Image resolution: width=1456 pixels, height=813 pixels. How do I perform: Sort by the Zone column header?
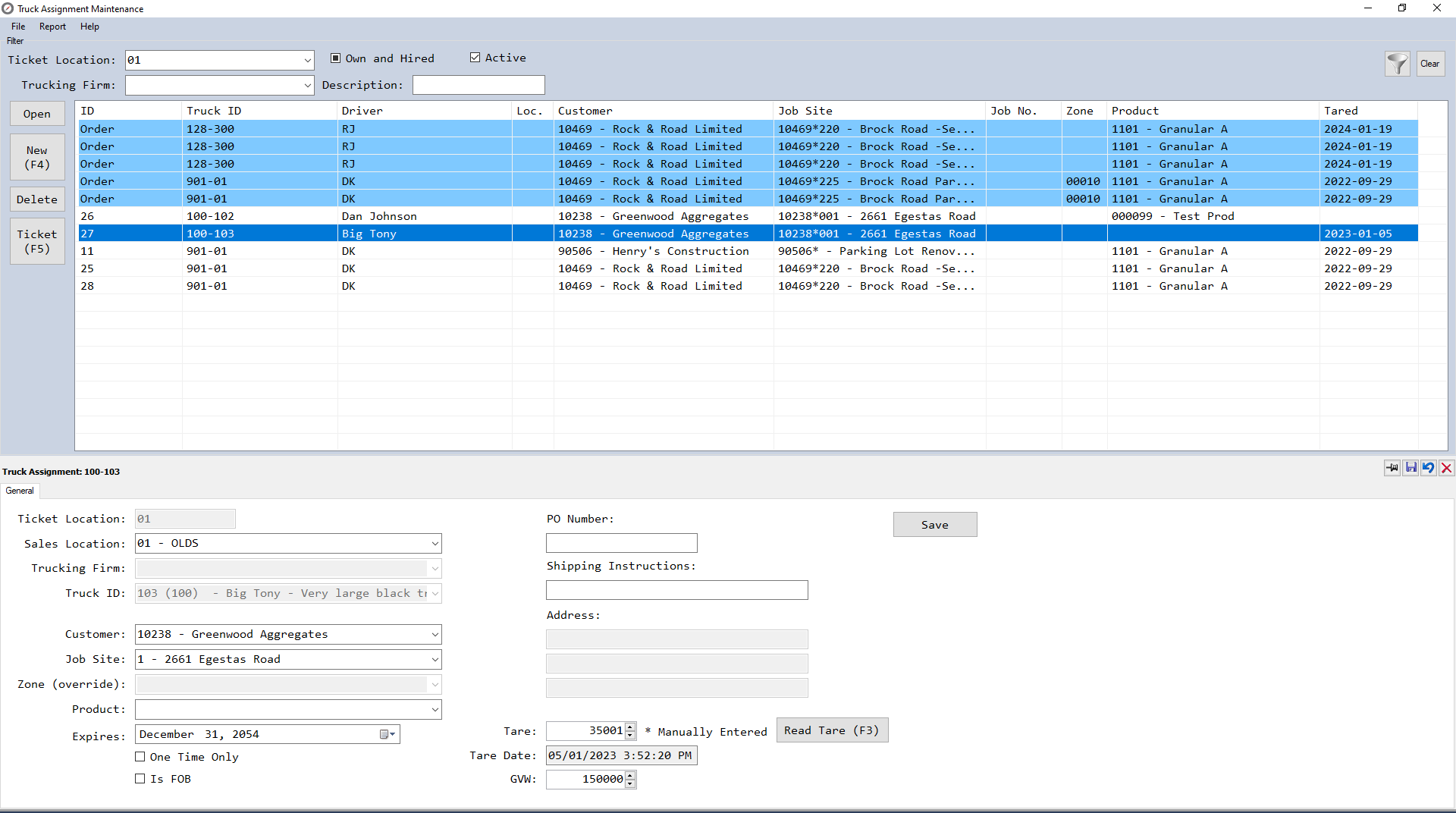1084,111
